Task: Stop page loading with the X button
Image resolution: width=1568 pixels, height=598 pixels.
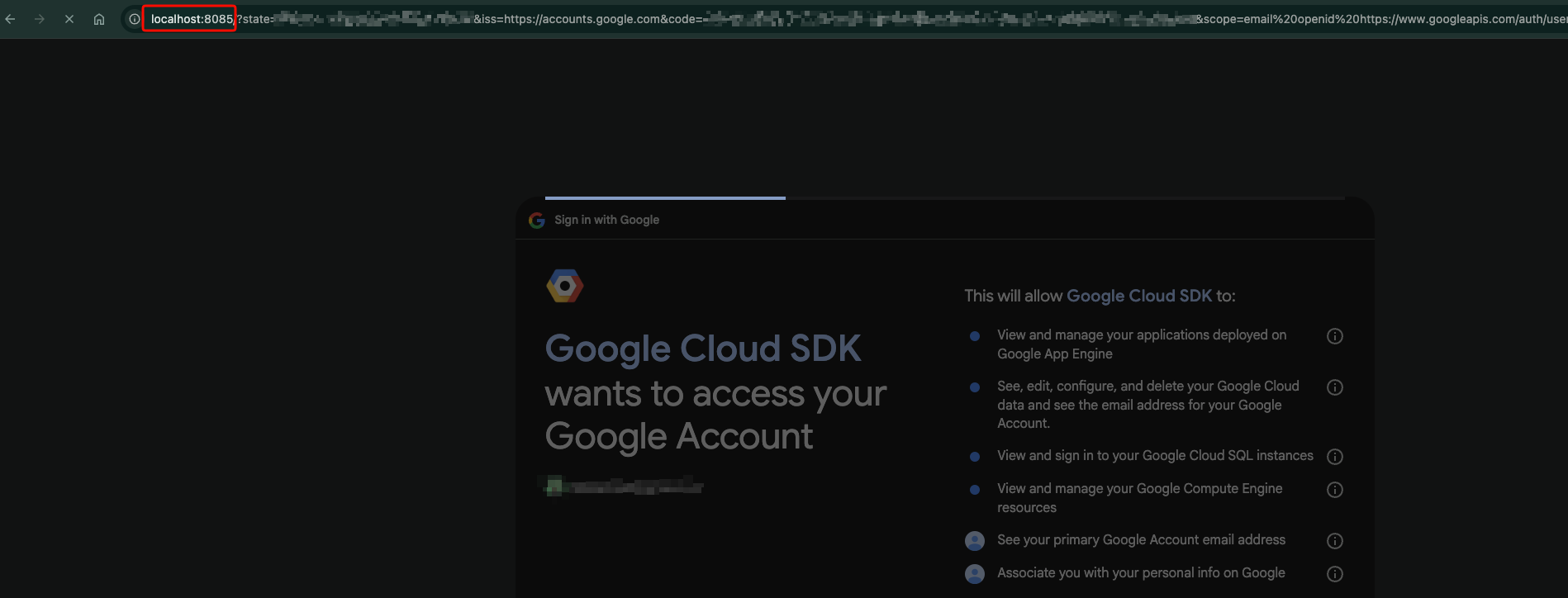Action: [69, 19]
